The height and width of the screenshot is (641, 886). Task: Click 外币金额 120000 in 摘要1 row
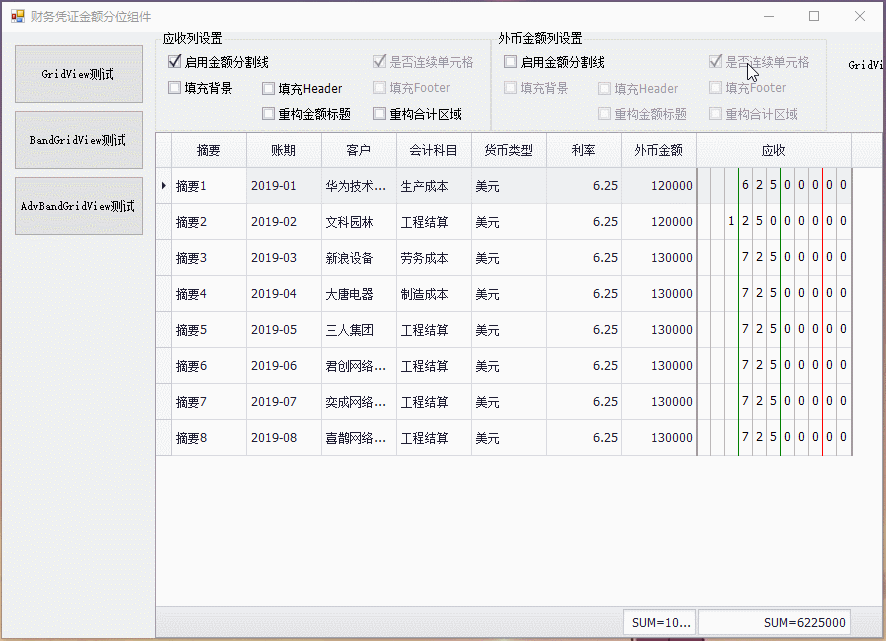659,185
